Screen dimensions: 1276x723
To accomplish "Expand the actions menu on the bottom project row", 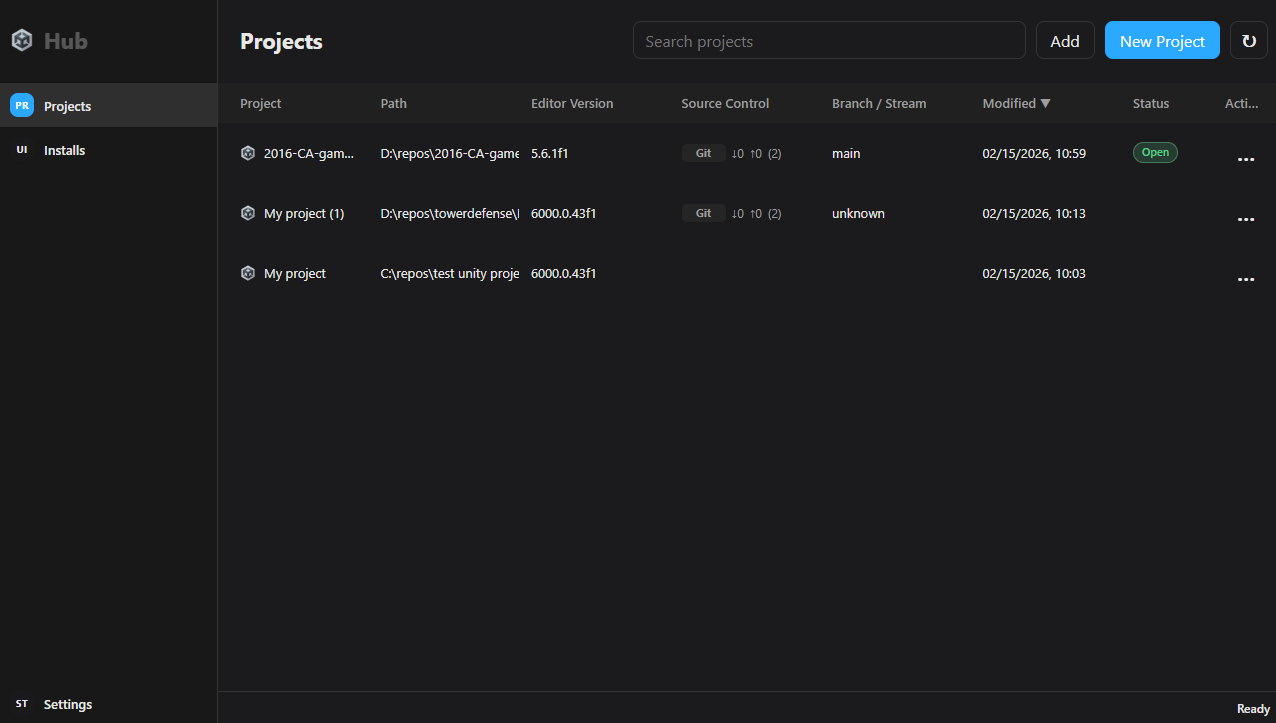I will [x=1245, y=279].
